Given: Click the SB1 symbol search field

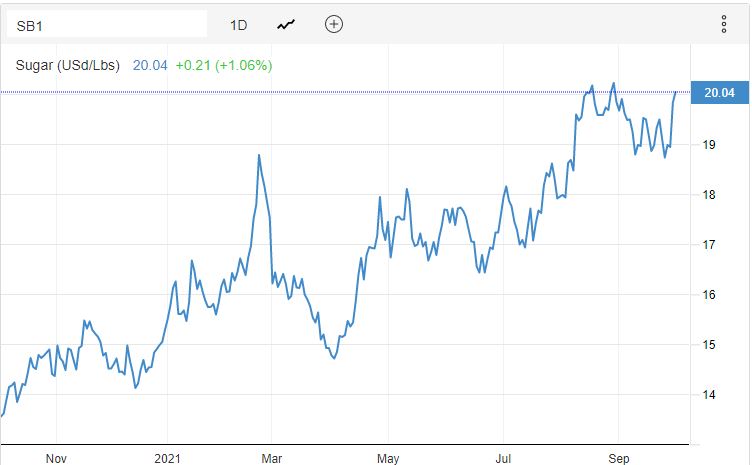Looking at the screenshot, I should point(107,25).
